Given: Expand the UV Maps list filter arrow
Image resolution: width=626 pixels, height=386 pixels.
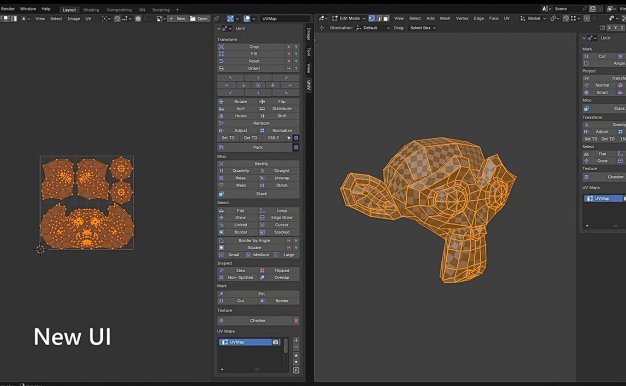Looking at the screenshot, I should click(222, 369).
